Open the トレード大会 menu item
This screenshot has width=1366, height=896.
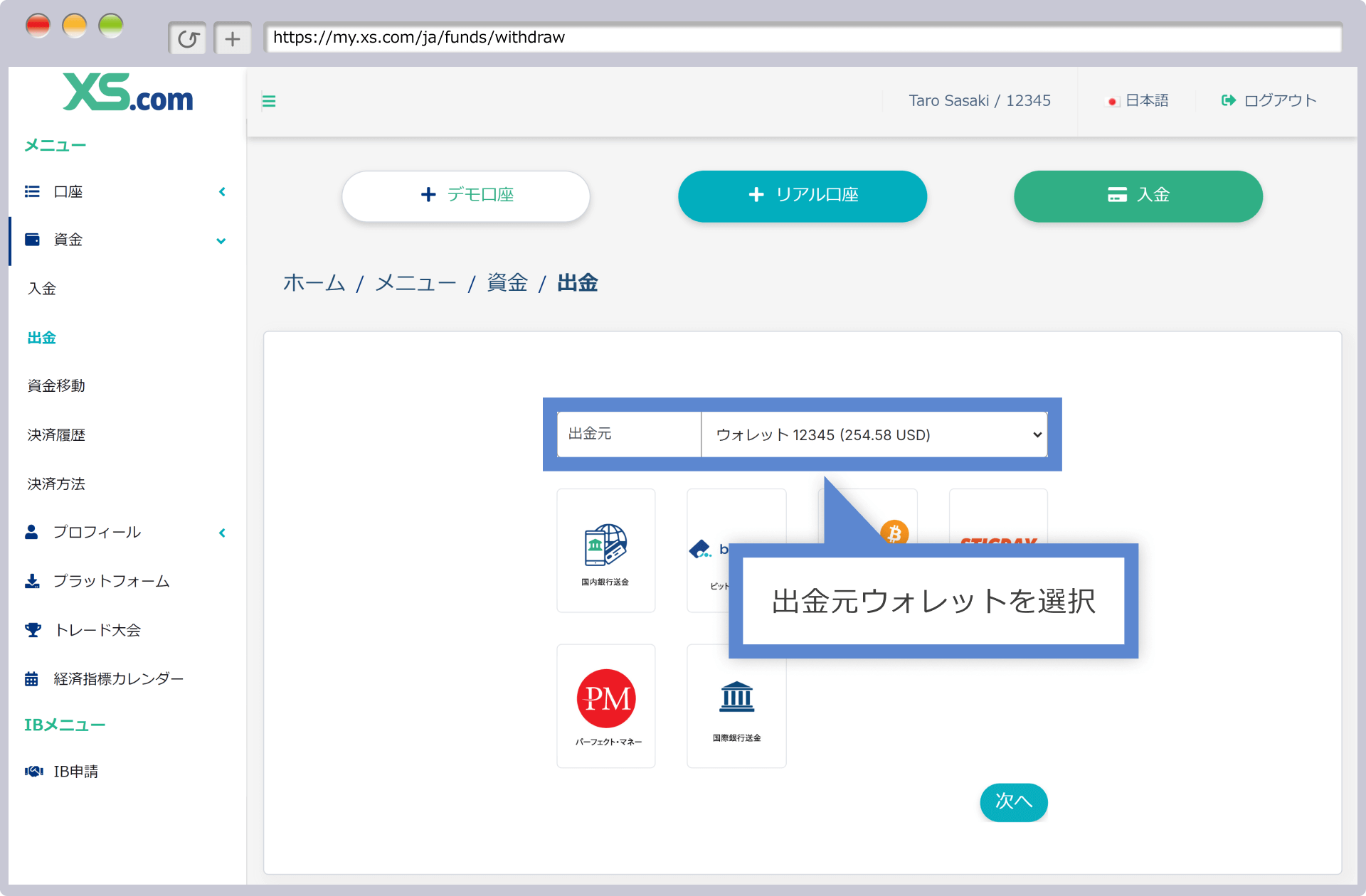click(x=97, y=630)
